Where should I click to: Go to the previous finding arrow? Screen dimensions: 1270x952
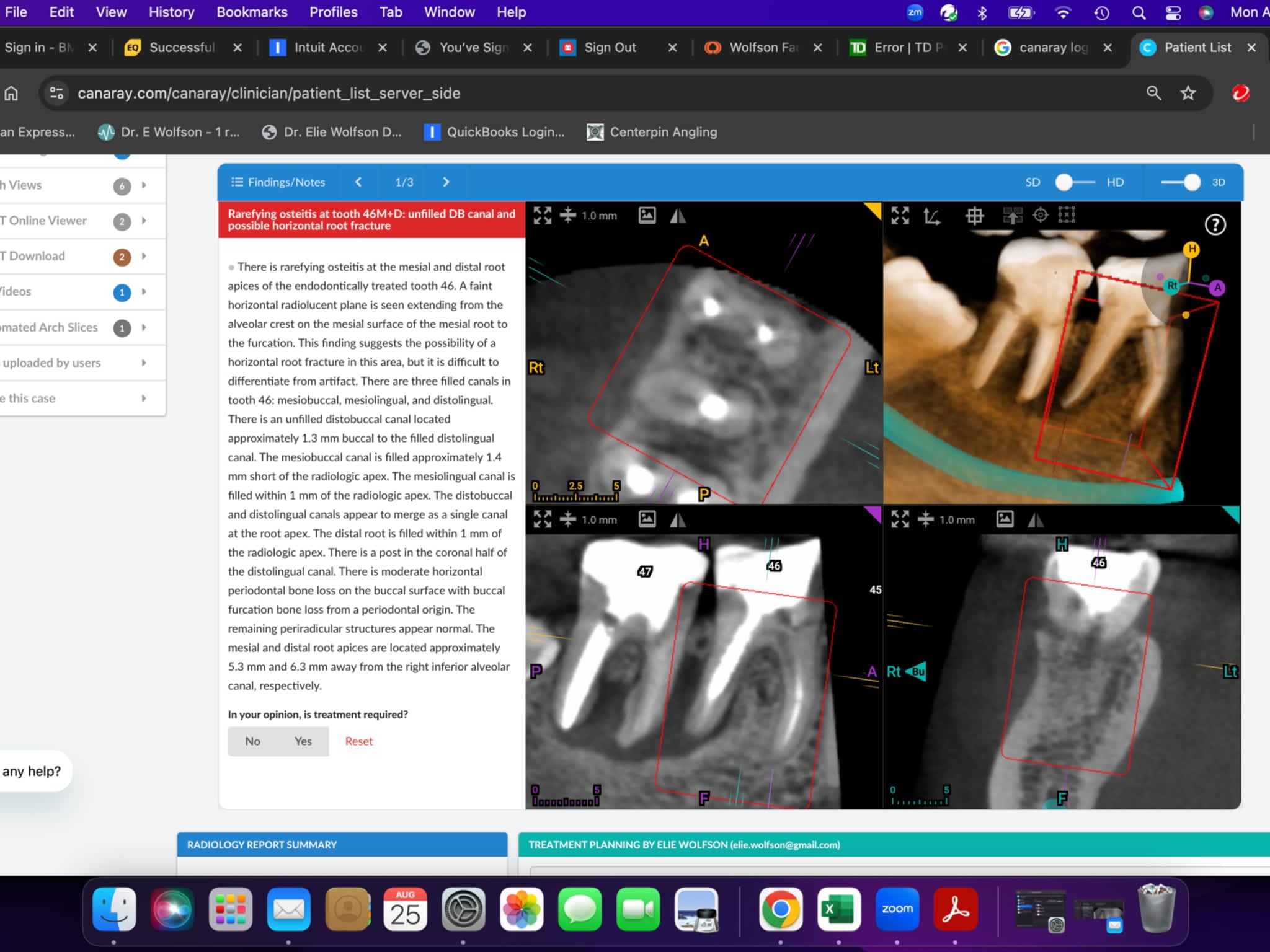click(358, 182)
